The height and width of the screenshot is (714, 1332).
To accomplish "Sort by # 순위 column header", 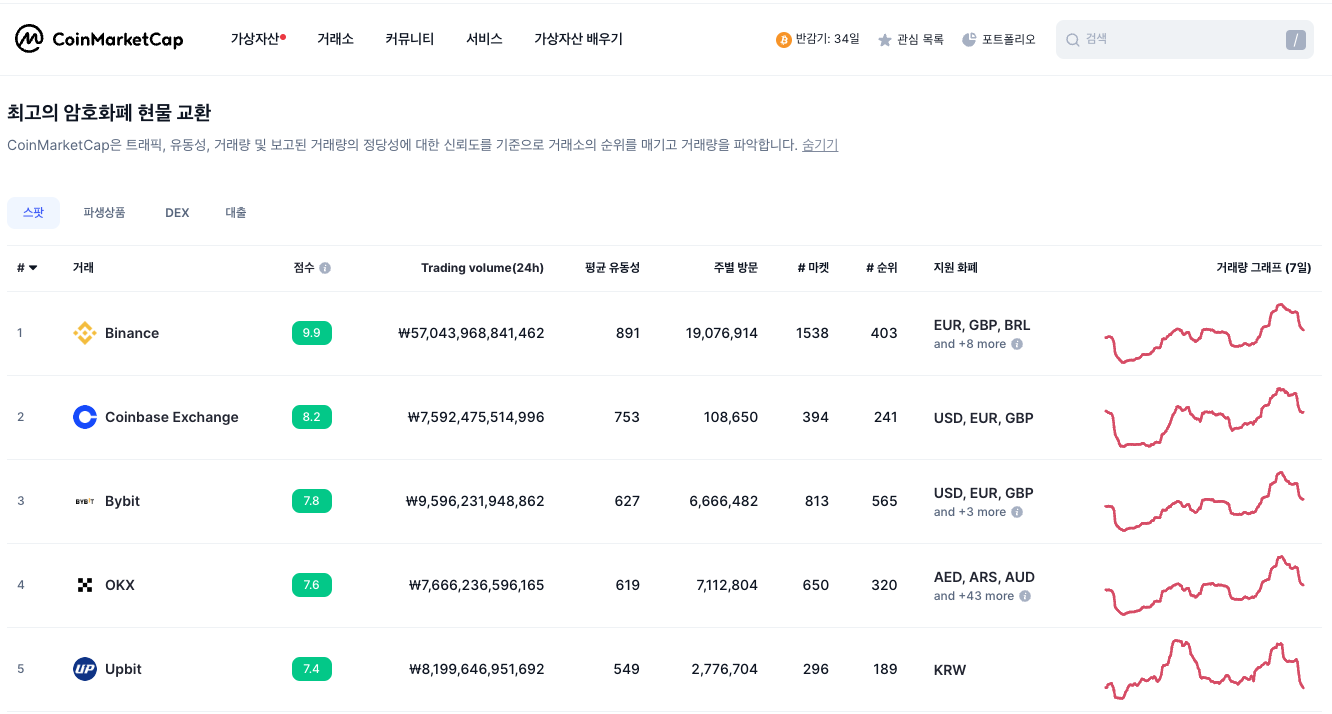I will 881,268.
